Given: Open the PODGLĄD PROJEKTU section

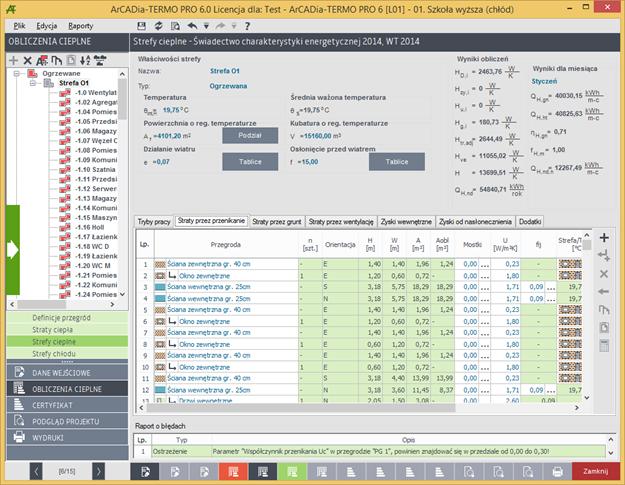Looking at the screenshot, I should coord(67,421).
